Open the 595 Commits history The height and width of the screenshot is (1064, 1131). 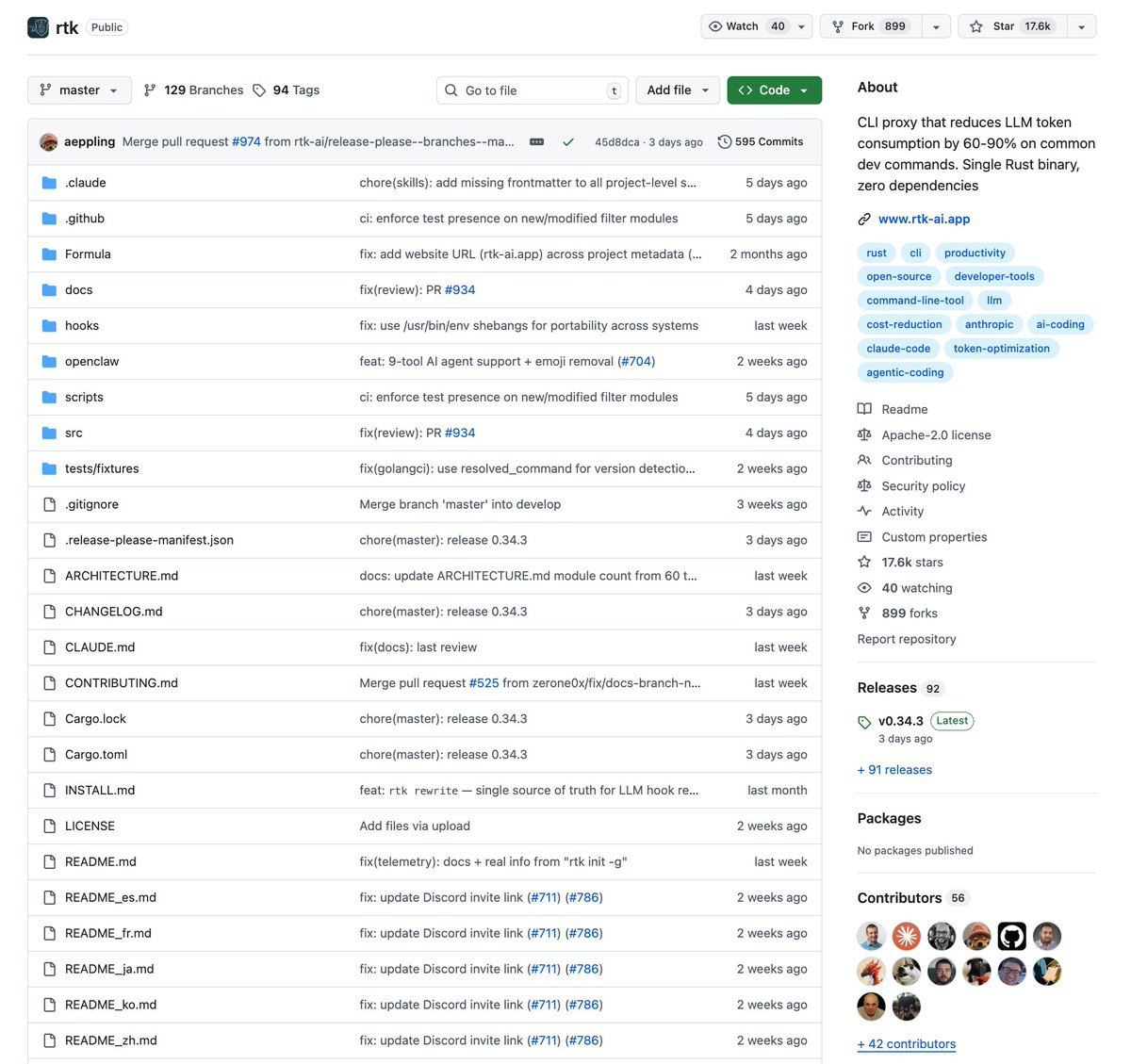click(x=761, y=141)
